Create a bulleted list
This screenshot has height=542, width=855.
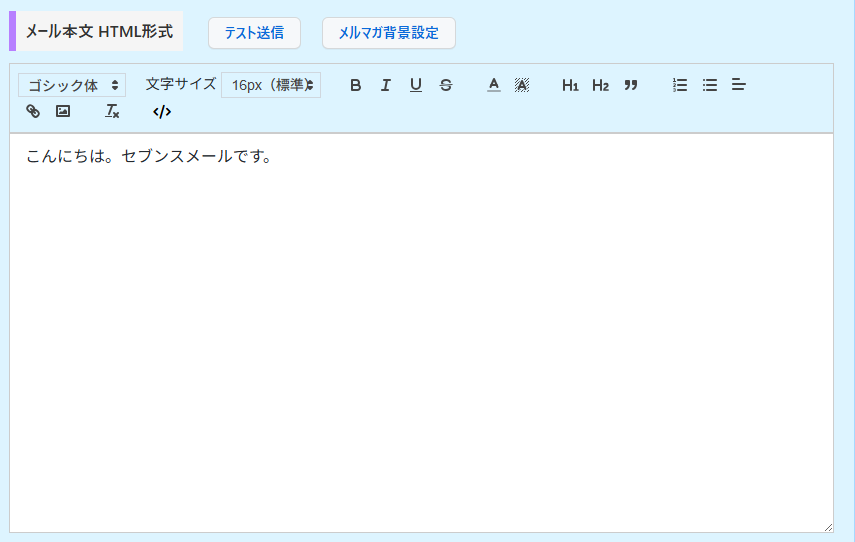click(x=710, y=85)
